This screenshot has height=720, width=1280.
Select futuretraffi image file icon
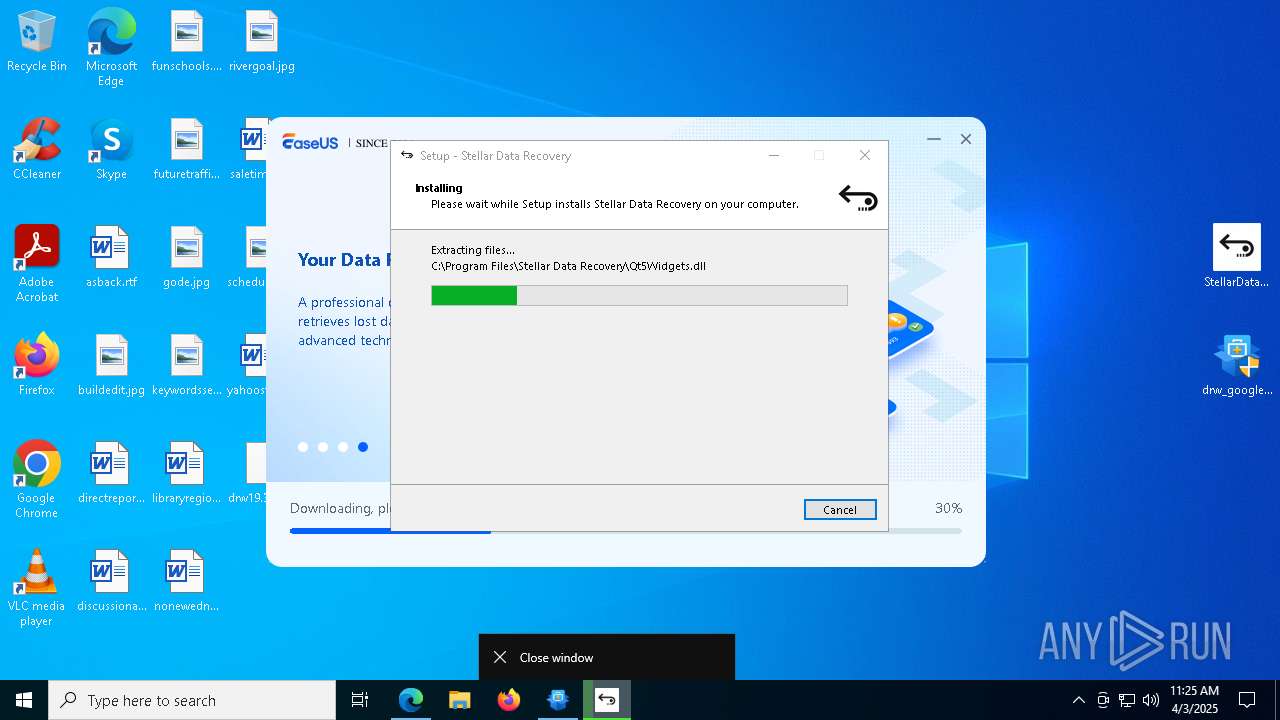tap(186, 150)
